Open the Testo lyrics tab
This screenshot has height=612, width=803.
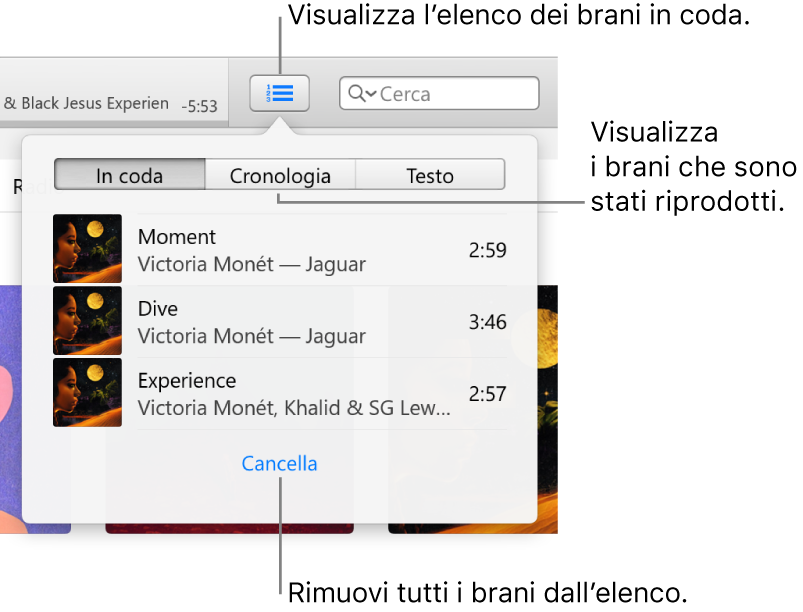430,175
